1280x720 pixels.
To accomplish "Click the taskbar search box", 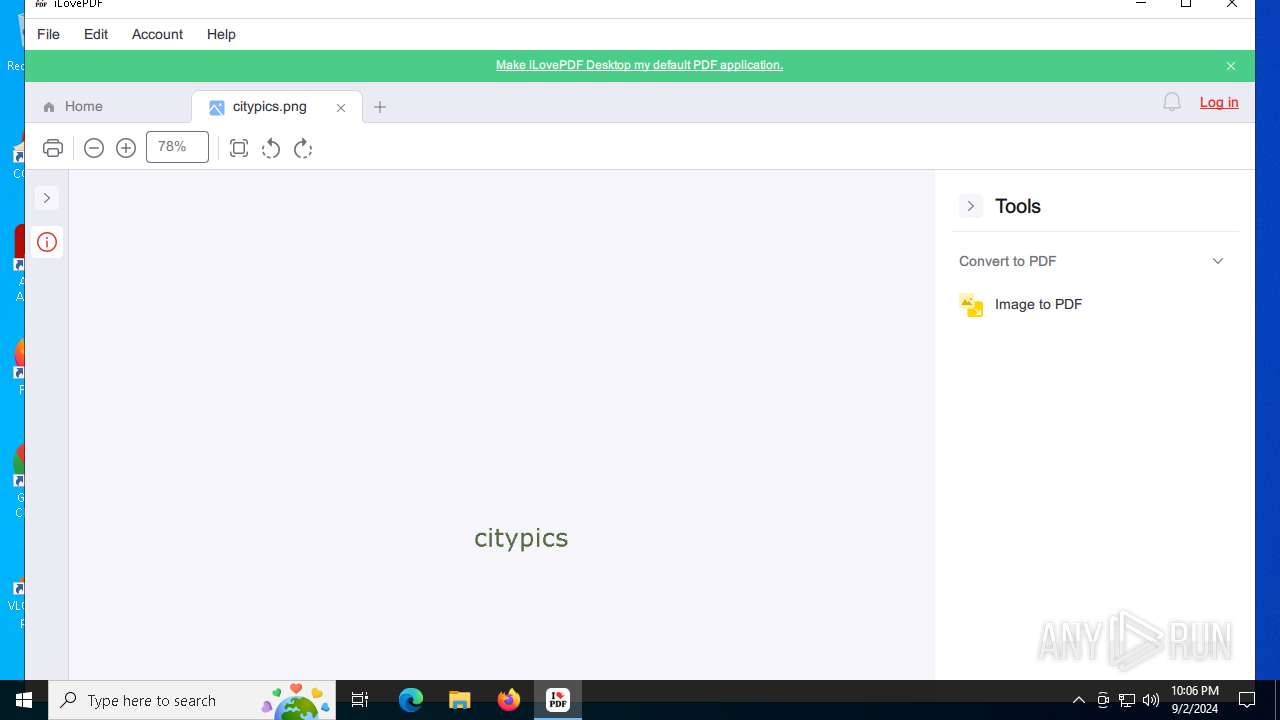I will 192,700.
